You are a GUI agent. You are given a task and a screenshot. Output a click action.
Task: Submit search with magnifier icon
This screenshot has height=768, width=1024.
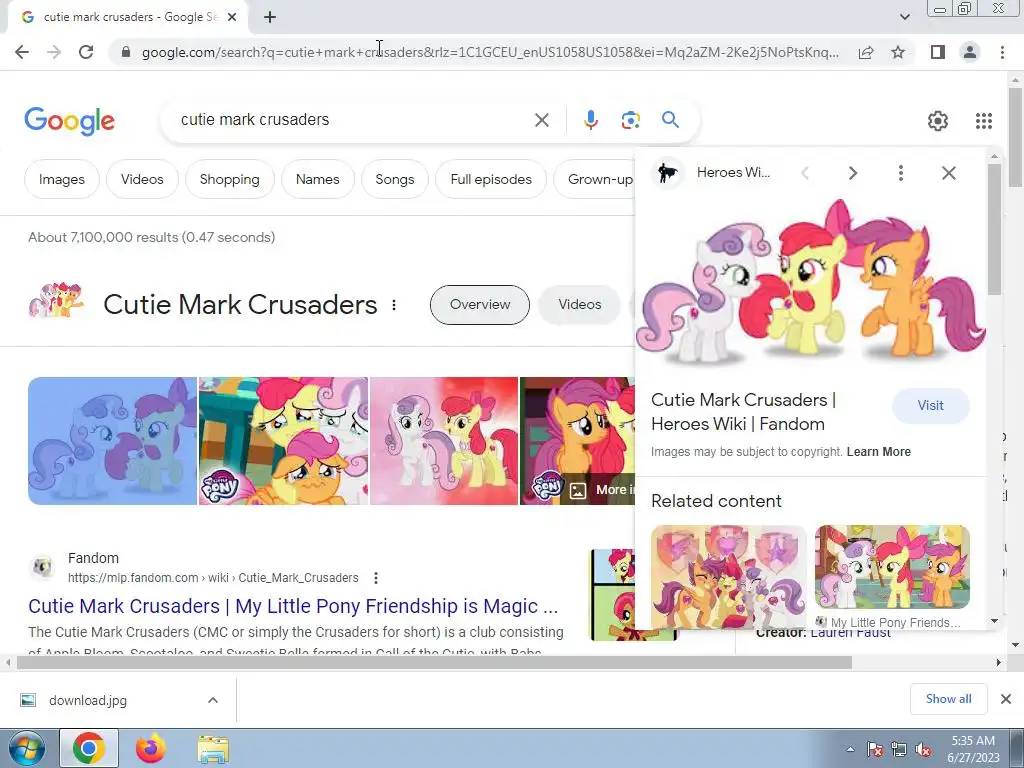[x=670, y=120]
